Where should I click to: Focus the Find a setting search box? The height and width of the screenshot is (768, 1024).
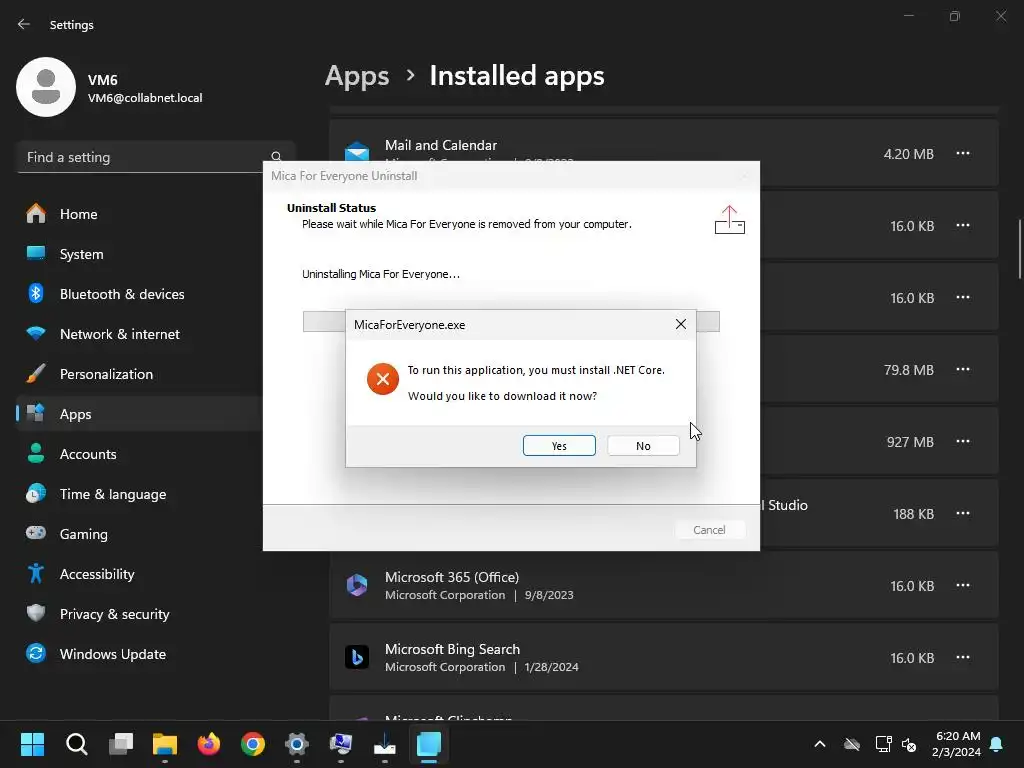coord(156,157)
